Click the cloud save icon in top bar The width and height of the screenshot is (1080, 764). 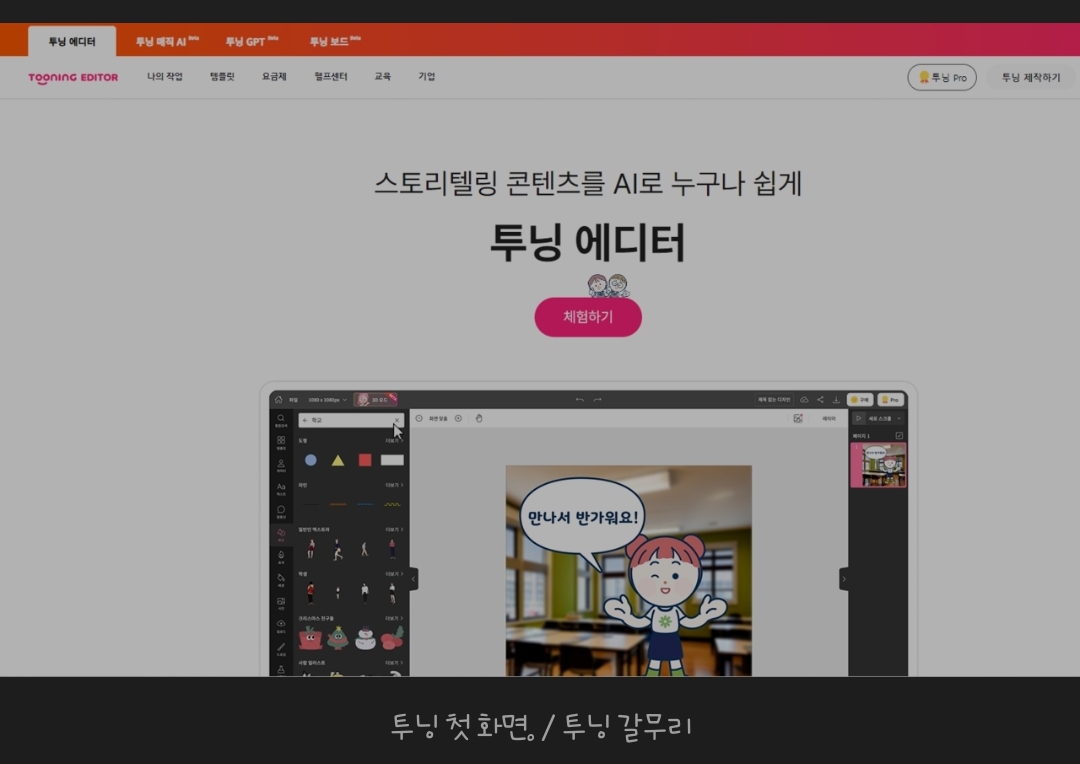[x=804, y=400]
